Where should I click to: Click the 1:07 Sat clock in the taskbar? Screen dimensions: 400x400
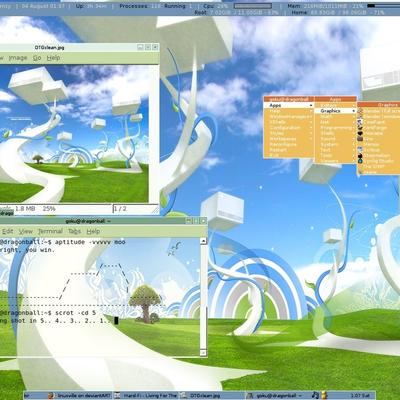[360, 396]
